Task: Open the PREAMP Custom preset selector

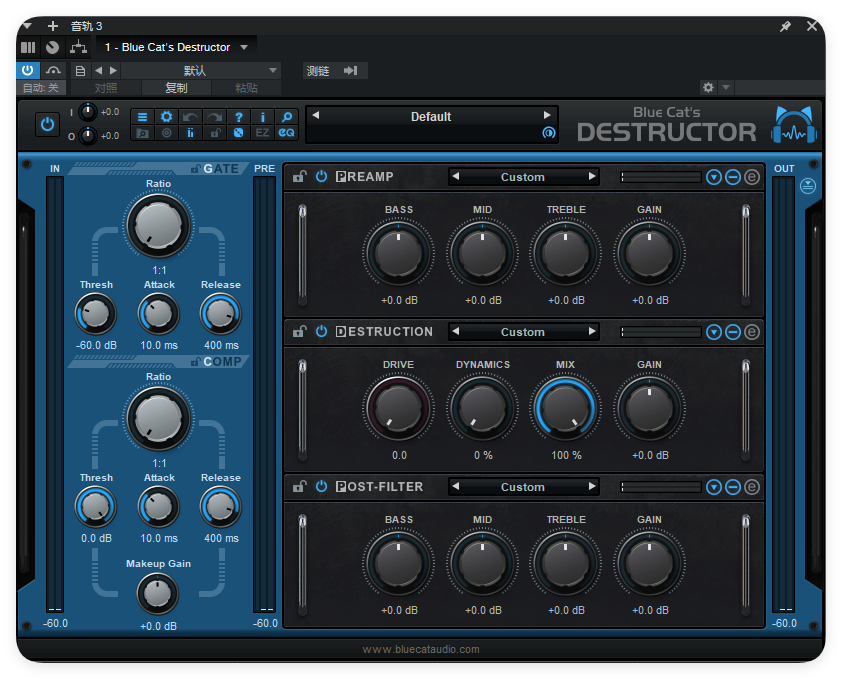Action: click(x=523, y=177)
